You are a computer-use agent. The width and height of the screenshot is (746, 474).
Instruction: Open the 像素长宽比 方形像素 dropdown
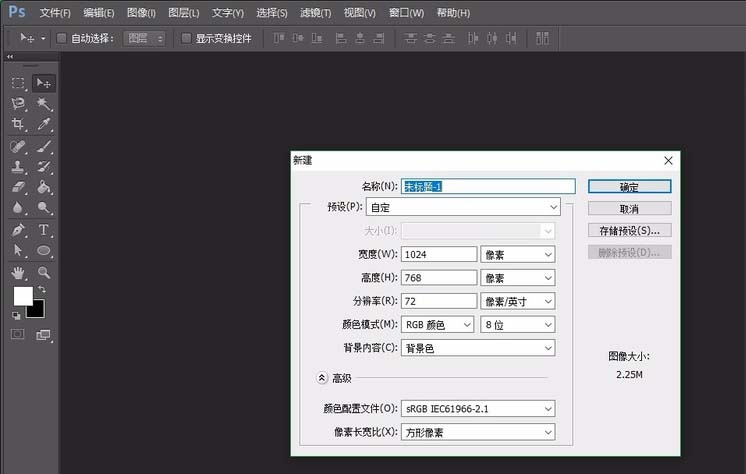click(x=478, y=432)
